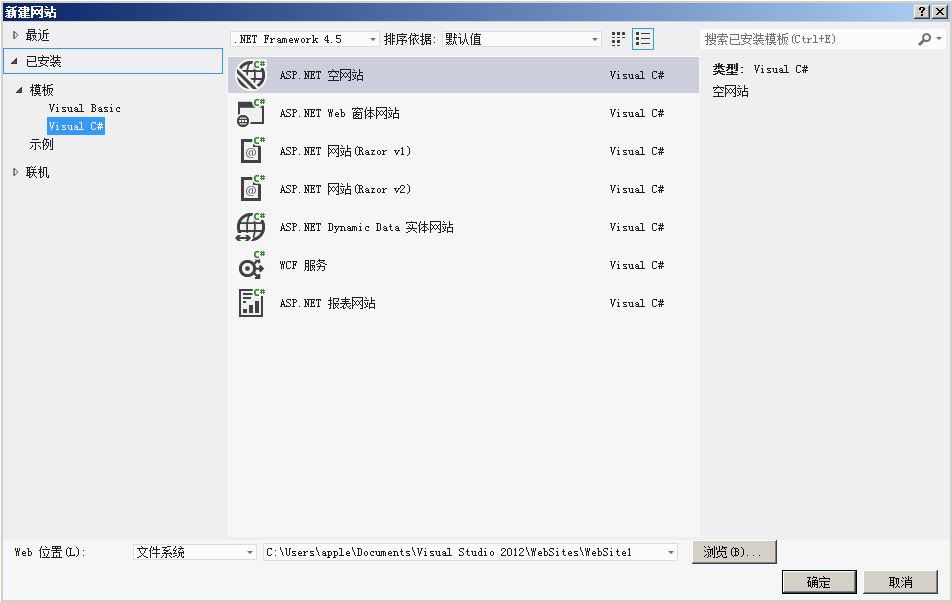Select WCF 服务 template text

pyautogui.click(x=303, y=265)
